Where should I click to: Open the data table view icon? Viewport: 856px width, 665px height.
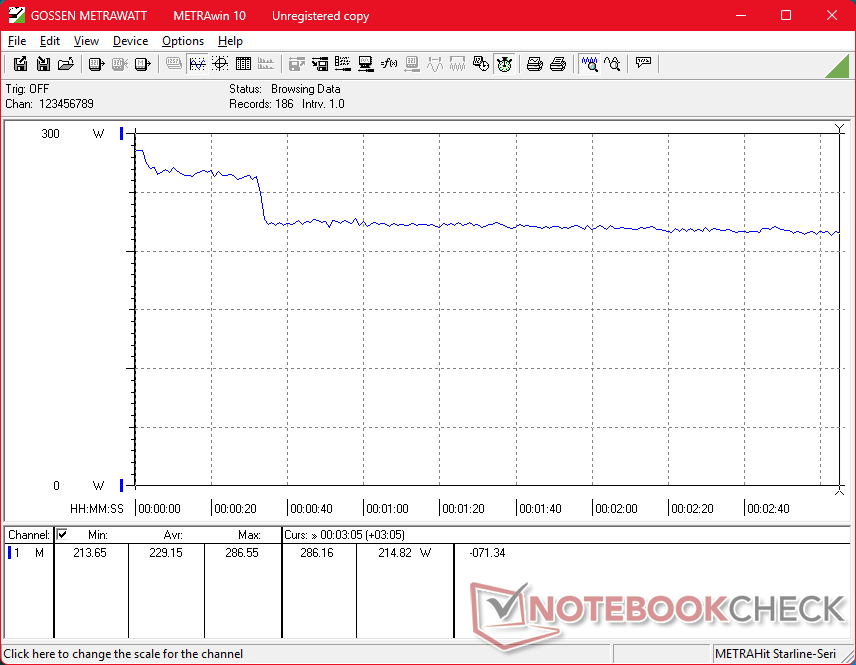pyautogui.click(x=243, y=64)
